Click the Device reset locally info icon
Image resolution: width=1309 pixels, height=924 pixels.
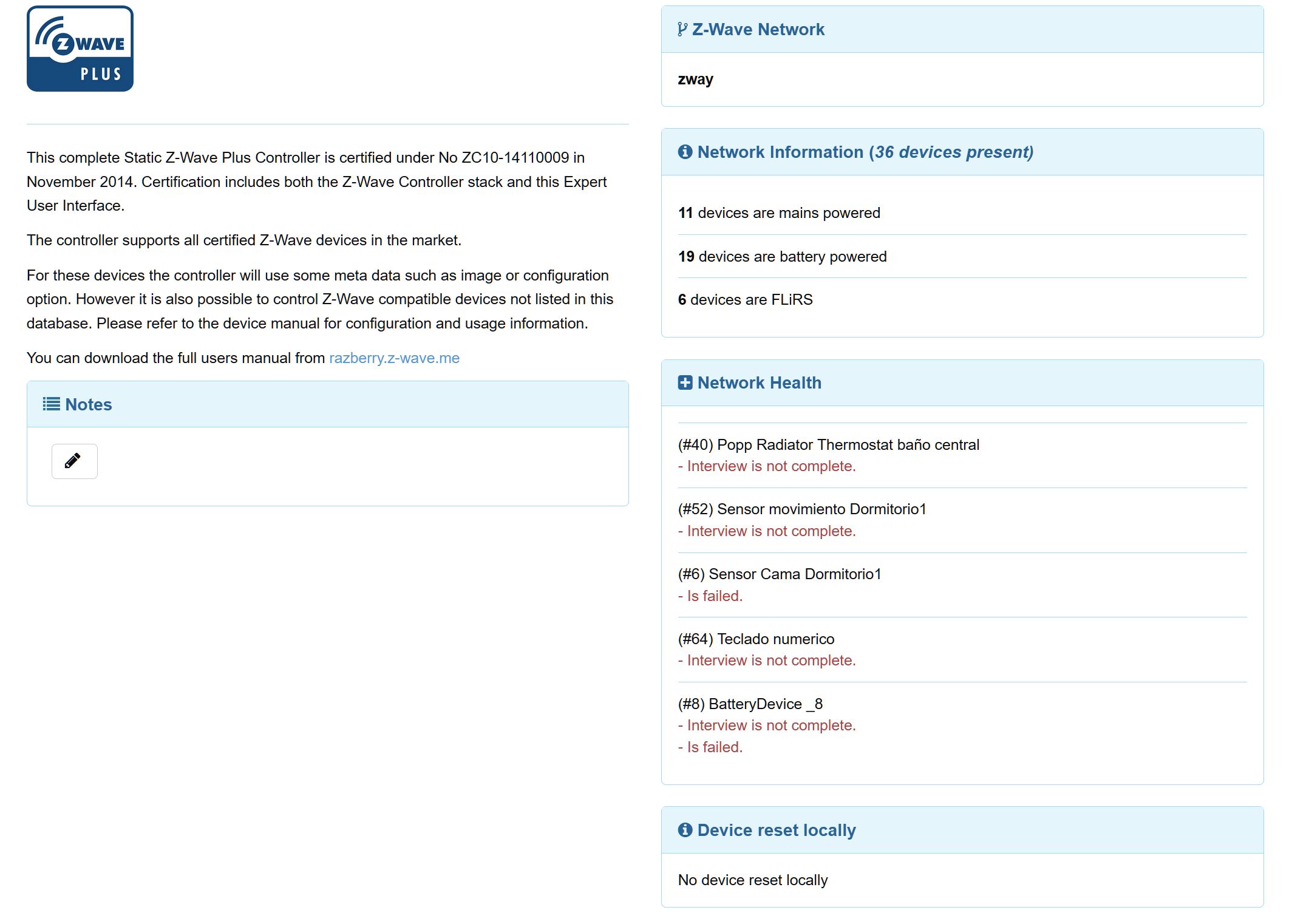coord(685,830)
